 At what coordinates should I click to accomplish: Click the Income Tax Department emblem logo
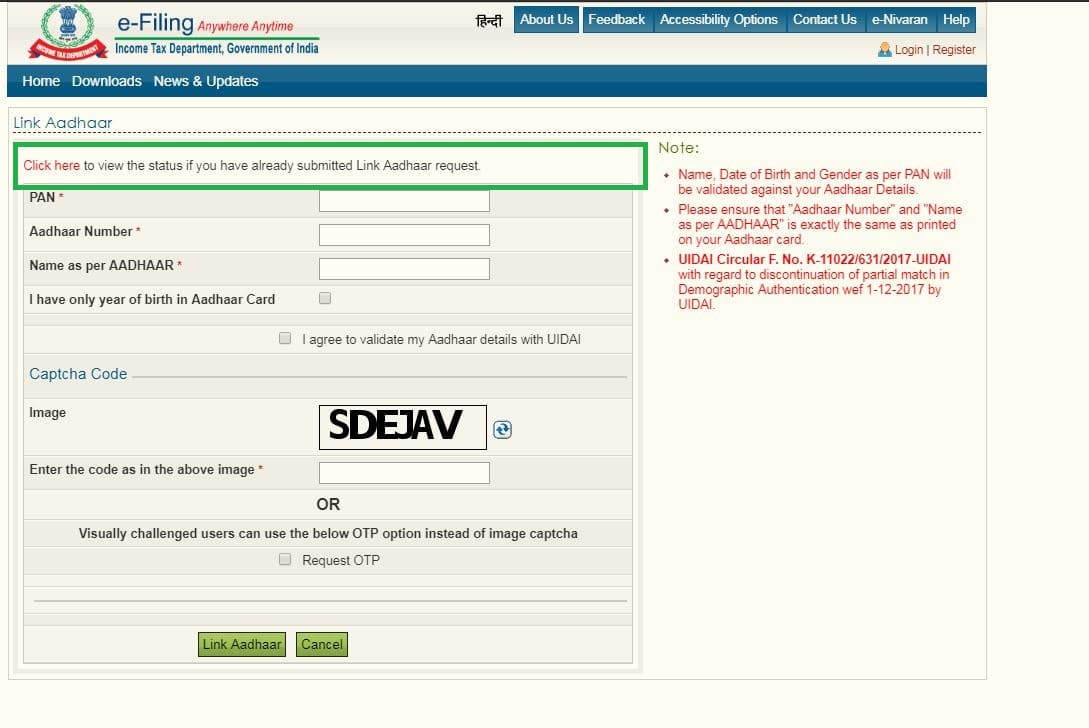tap(67, 32)
